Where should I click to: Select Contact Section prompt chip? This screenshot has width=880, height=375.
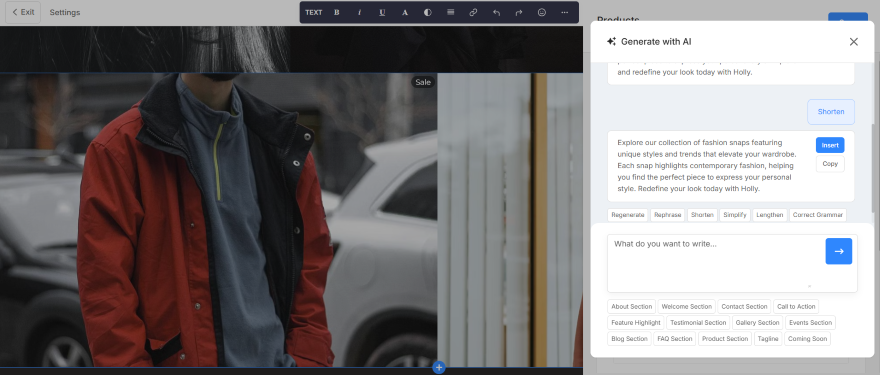point(744,307)
